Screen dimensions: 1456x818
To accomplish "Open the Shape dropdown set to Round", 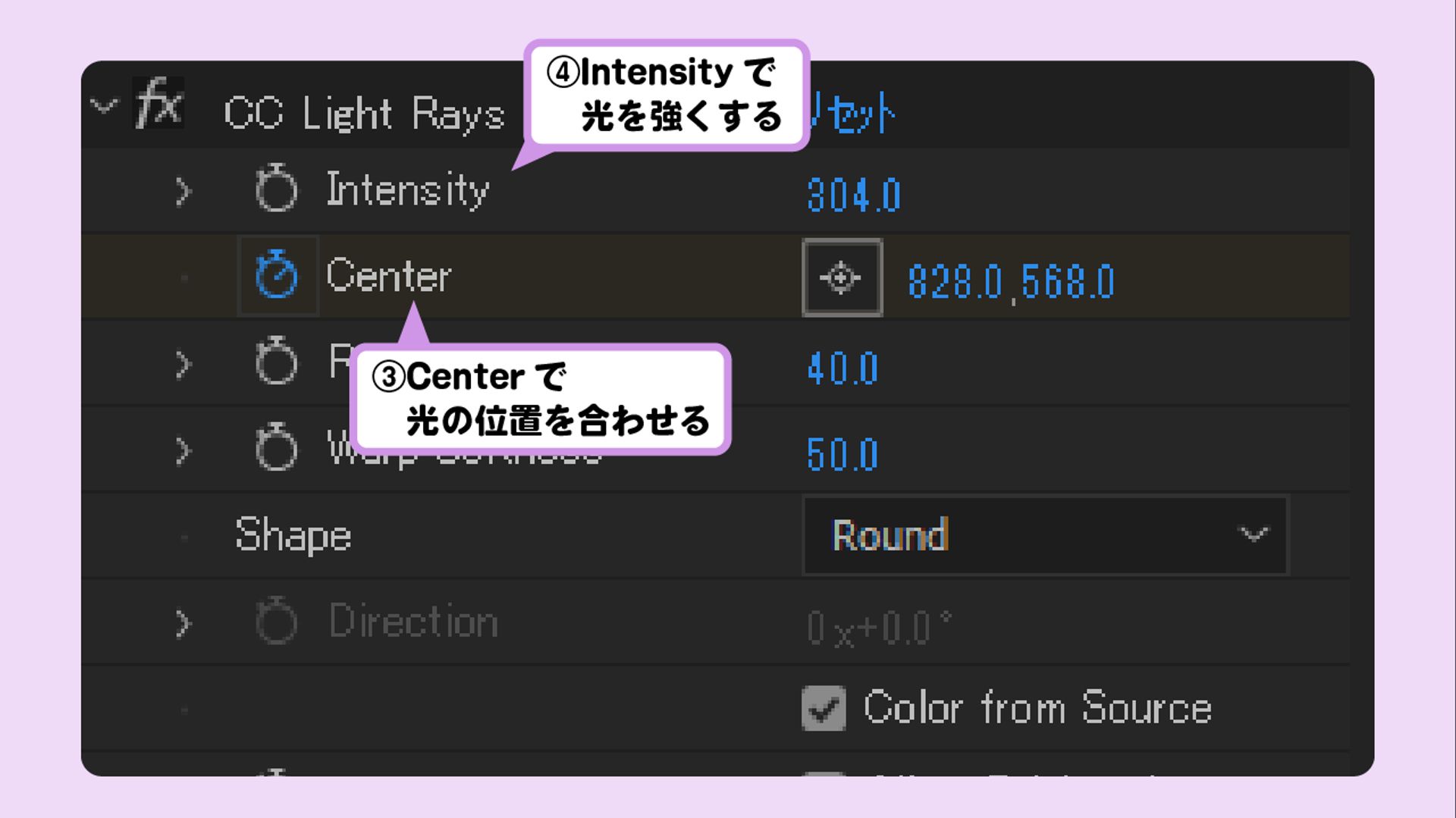I will point(1045,535).
